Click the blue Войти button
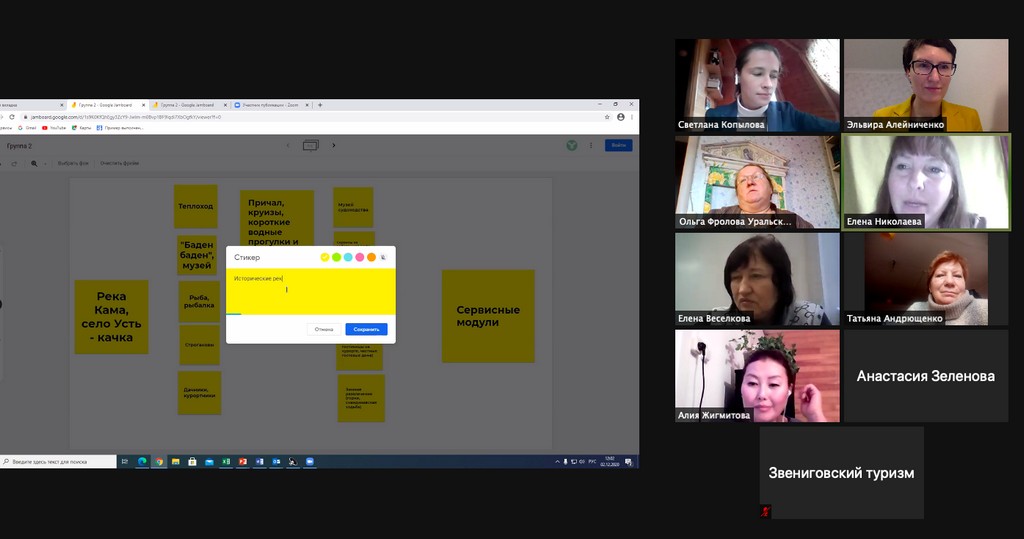This screenshot has width=1024, height=539. click(x=618, y=146)
